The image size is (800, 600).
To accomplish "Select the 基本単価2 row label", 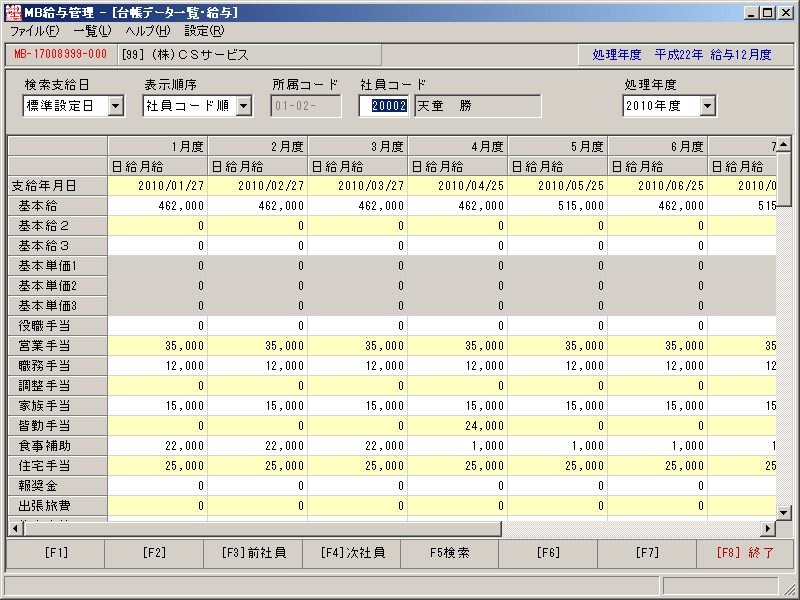I will pyautogui.click(x=58, y=286).
